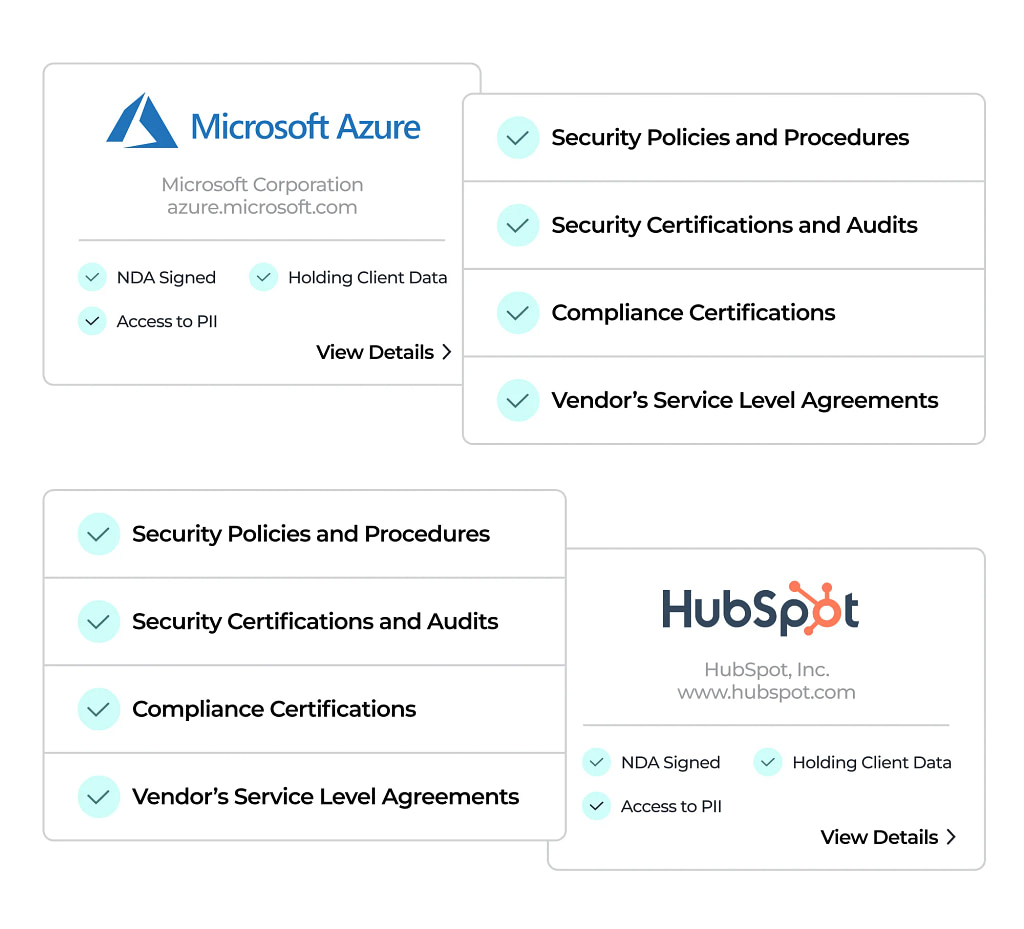
Task: Click checkmark icon beside Azure Vendor's Service Level Agreements
Action: click(x=518, y=401)
